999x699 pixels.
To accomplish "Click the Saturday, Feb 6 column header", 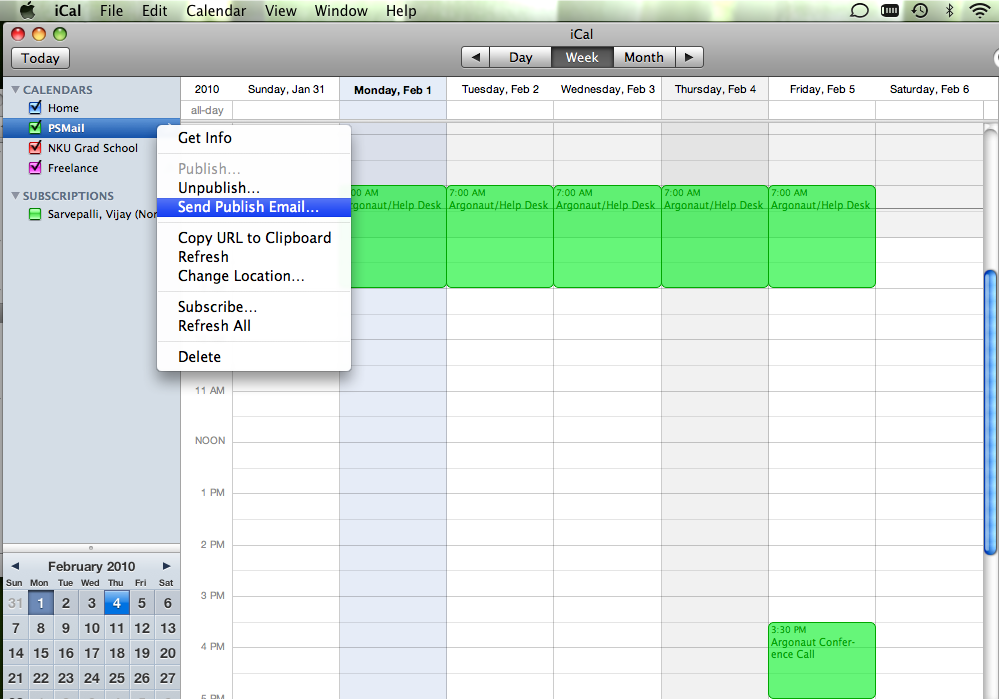I will (929, 89).
